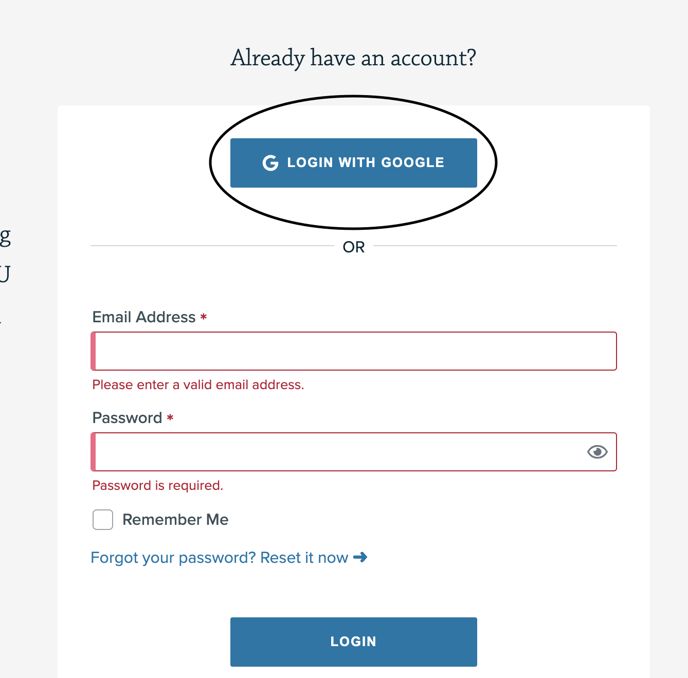Enable the Remember Me checkbox
This screenshot has width=688, height=678.
point(103,520)
